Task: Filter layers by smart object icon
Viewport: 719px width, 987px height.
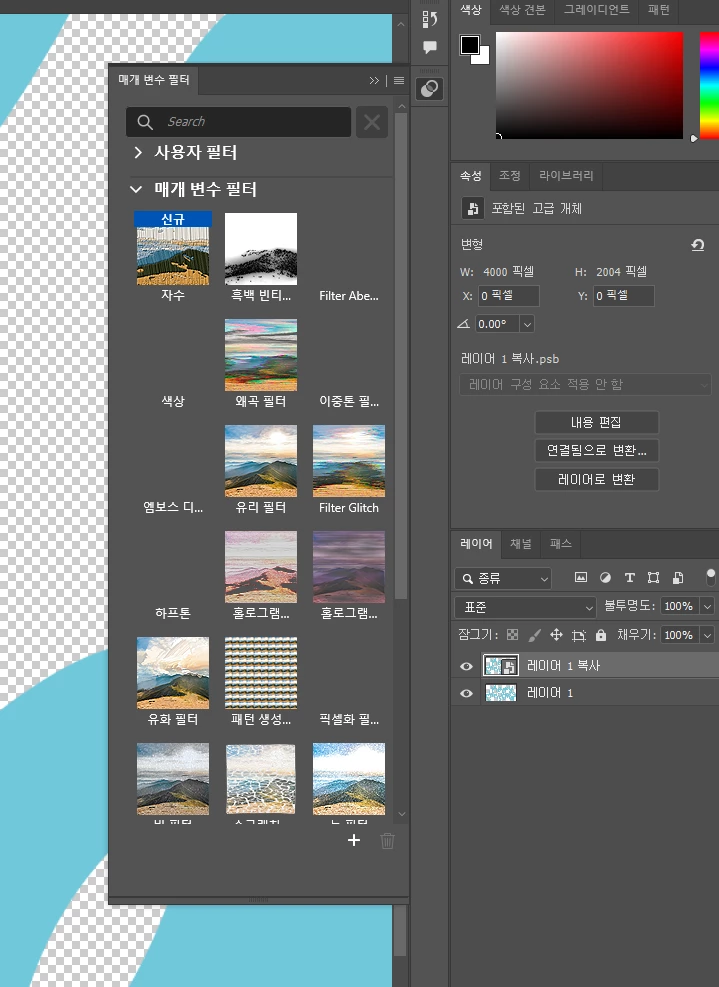Action: 678,577
